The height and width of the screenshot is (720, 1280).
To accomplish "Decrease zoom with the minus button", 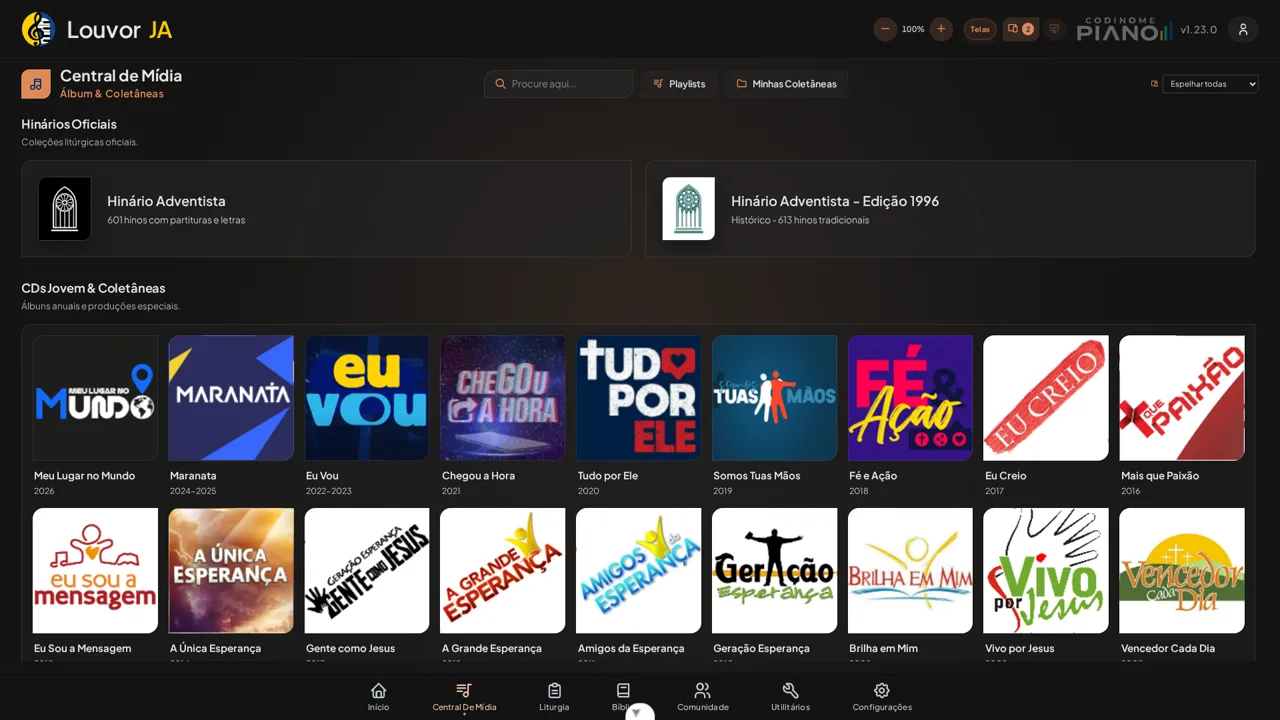I will (x=885, y=29).
